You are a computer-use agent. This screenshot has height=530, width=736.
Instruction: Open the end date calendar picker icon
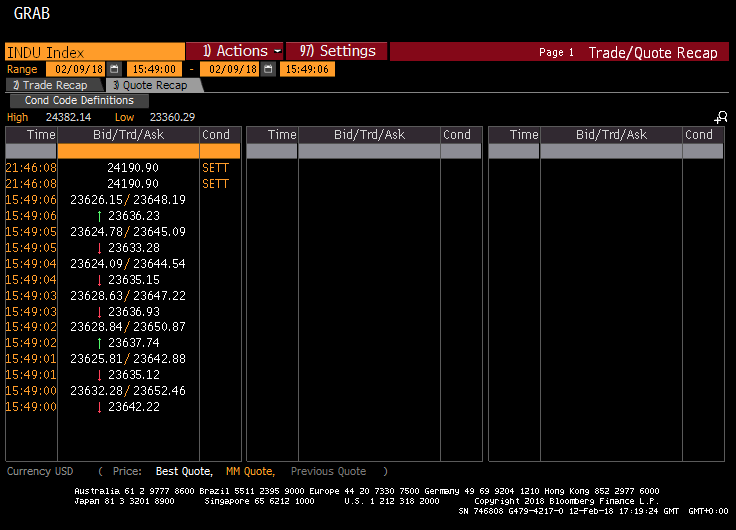268,69
